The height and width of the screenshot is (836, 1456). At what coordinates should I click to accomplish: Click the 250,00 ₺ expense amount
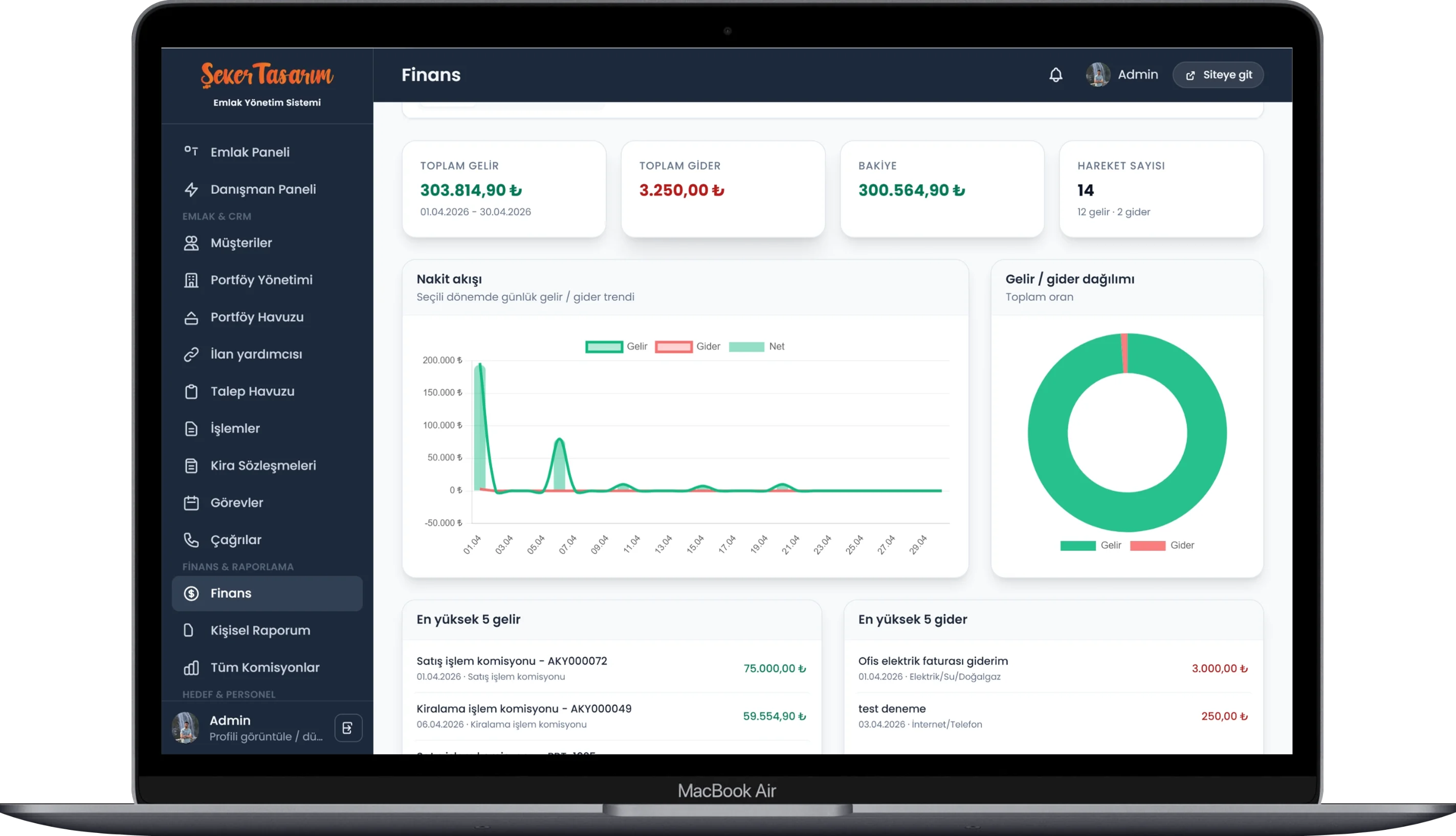click(x=1224, y=717)
